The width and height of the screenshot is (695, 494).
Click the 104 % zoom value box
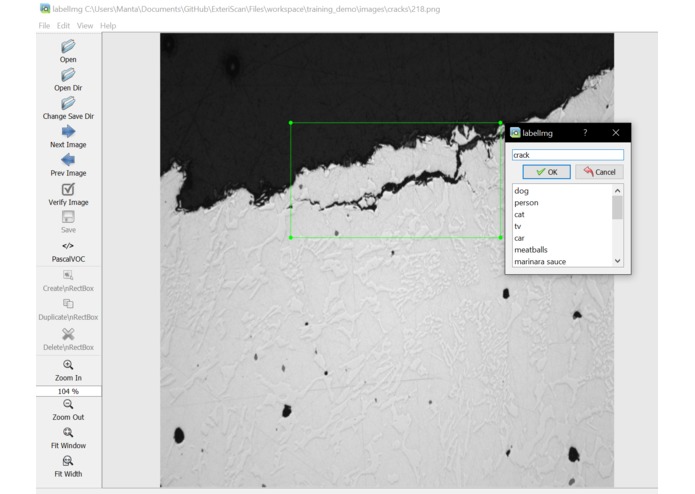68,391
